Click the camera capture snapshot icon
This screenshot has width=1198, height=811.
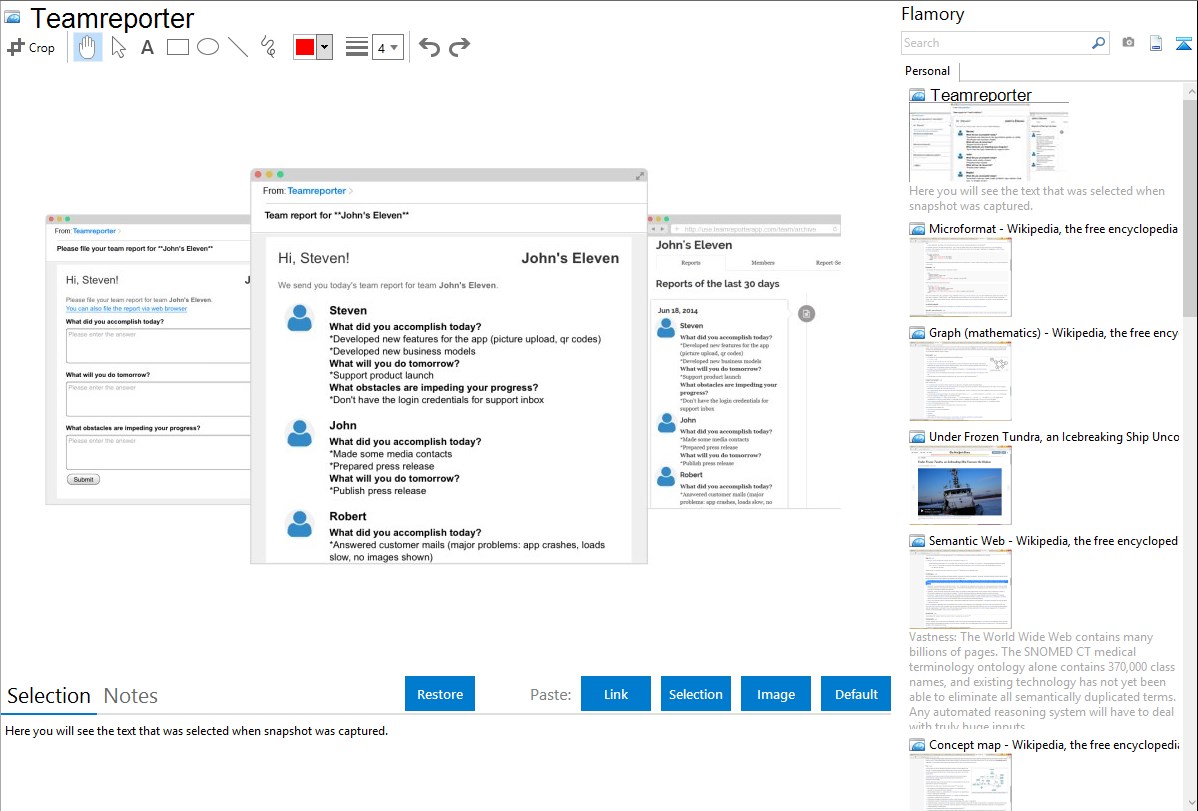1128,43
